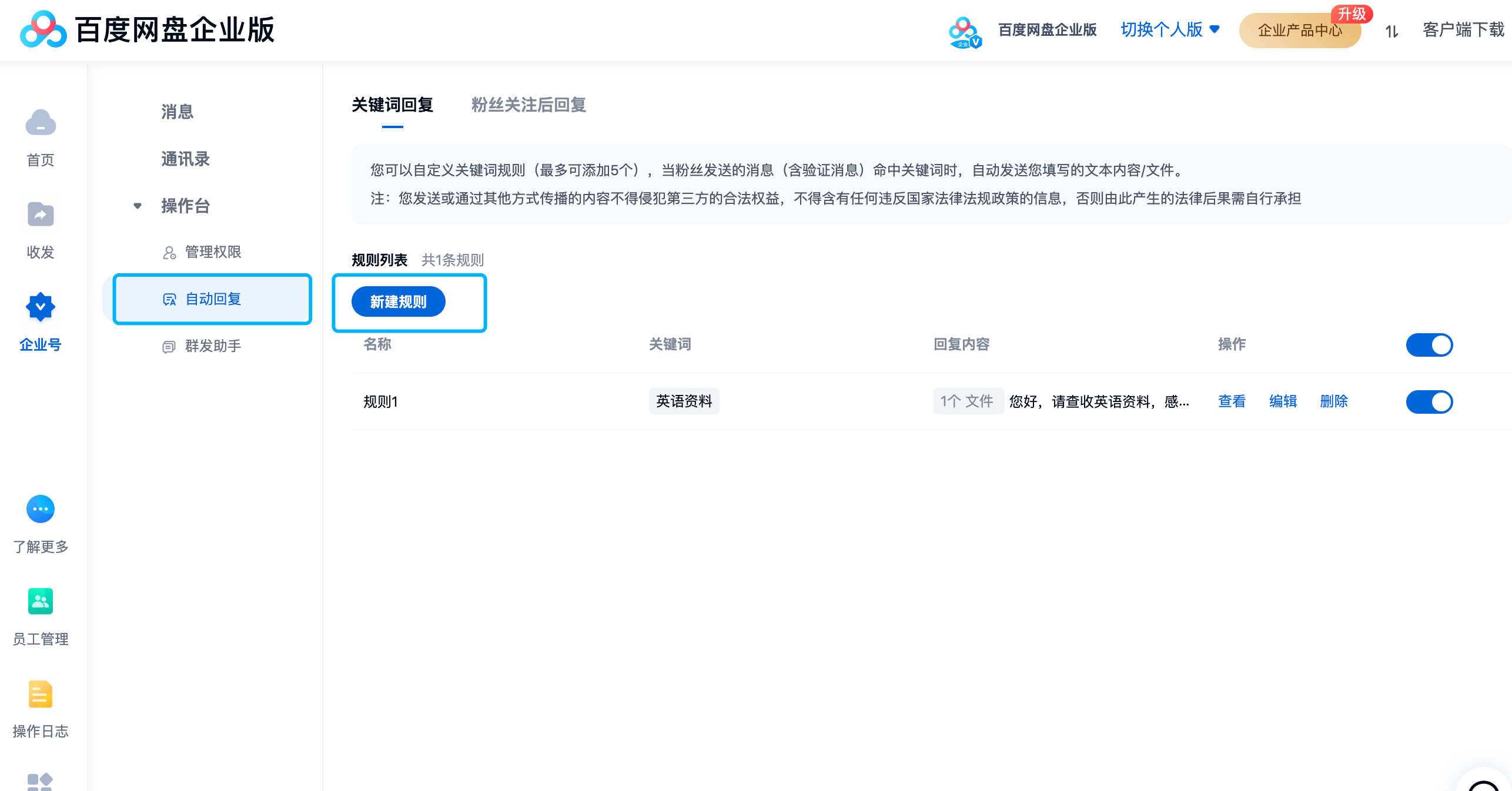The image size is (1512, 791).
Task: Select the 企业号 badge icon
Action: (41, 307)
